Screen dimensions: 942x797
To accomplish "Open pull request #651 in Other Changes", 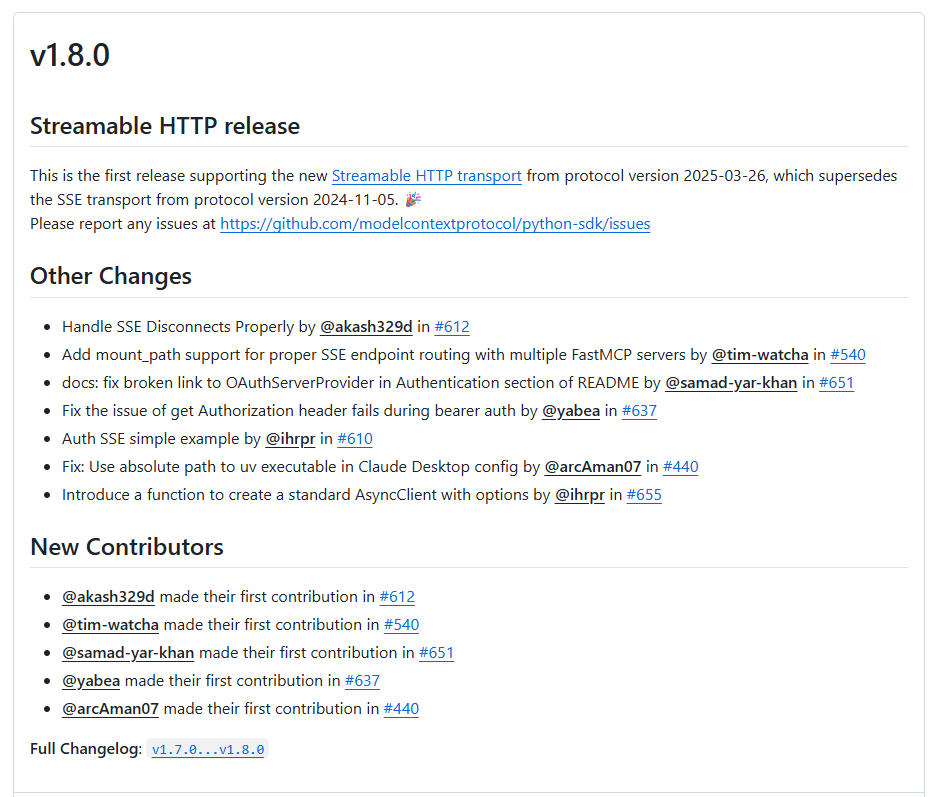I will [x=836, y=383].
